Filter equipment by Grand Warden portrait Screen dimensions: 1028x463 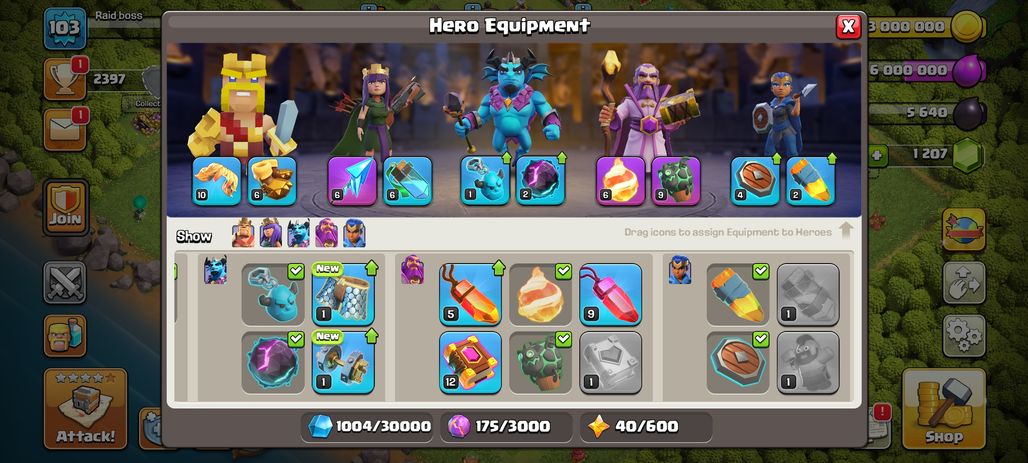(x=326, y=233)
